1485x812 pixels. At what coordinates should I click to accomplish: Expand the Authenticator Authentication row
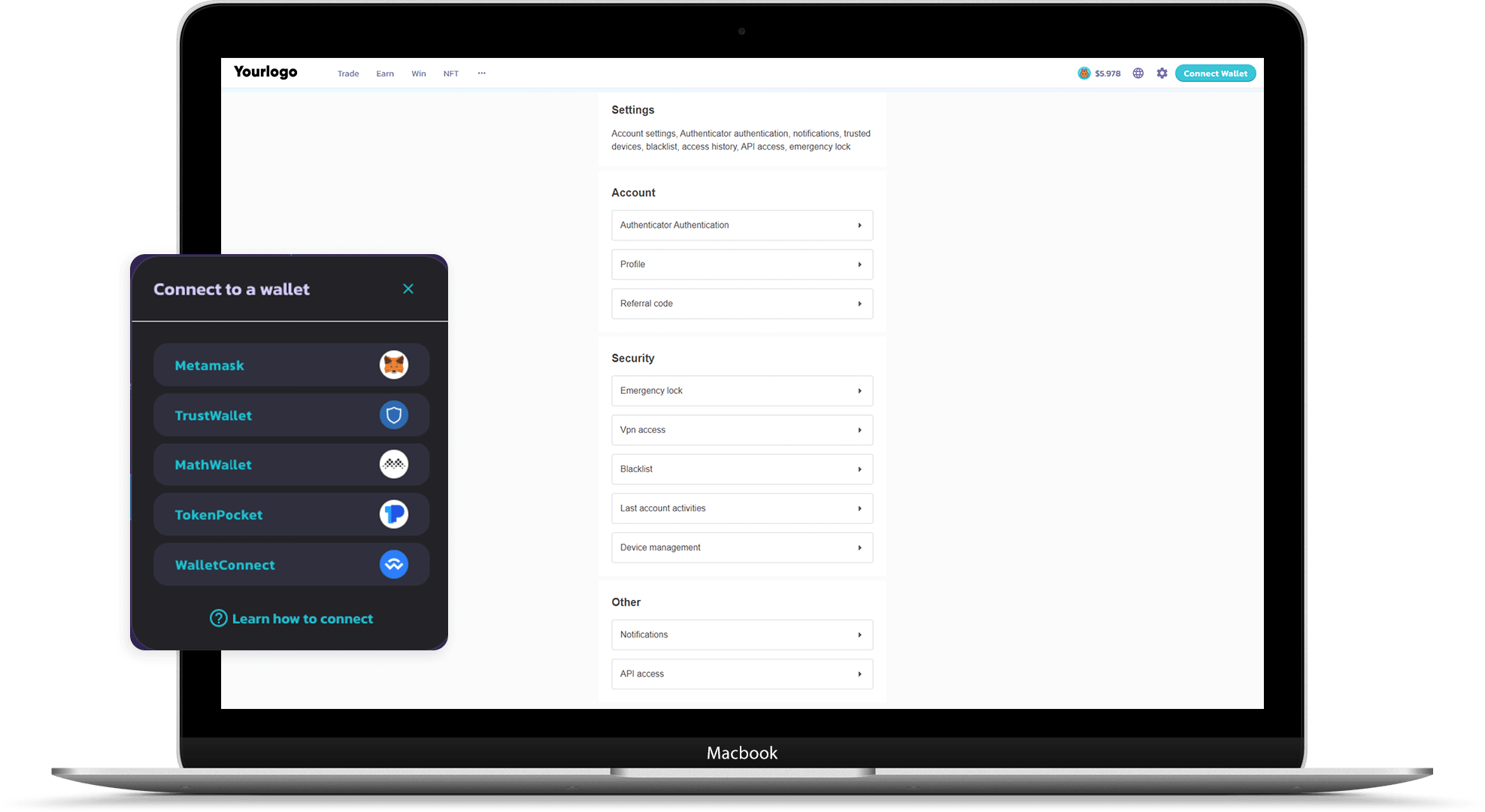click(742, 225)
